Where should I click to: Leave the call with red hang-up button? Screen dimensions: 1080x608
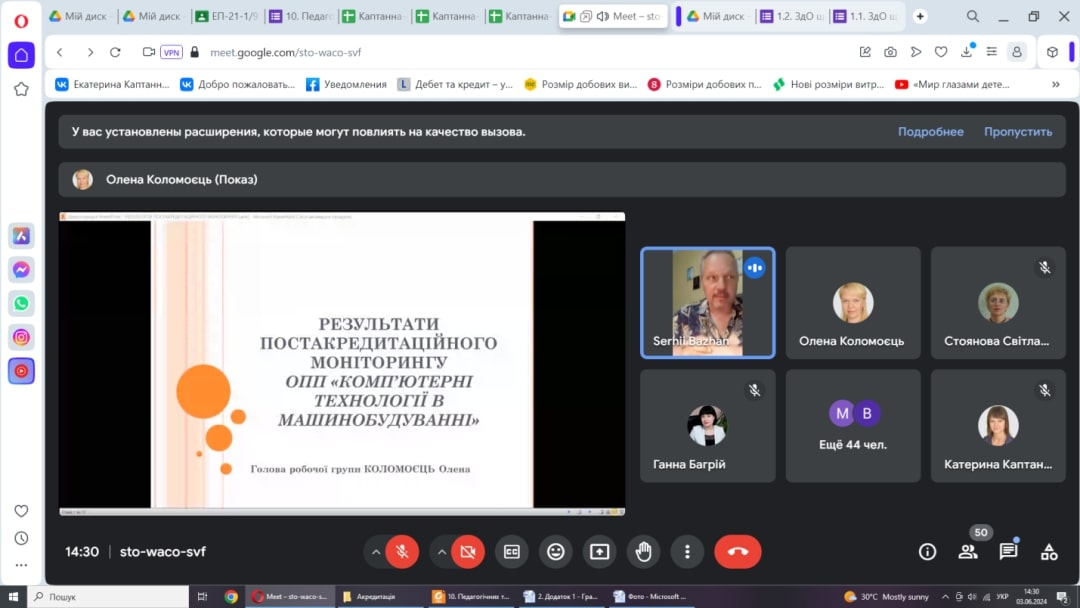click(x=738, y=552)
